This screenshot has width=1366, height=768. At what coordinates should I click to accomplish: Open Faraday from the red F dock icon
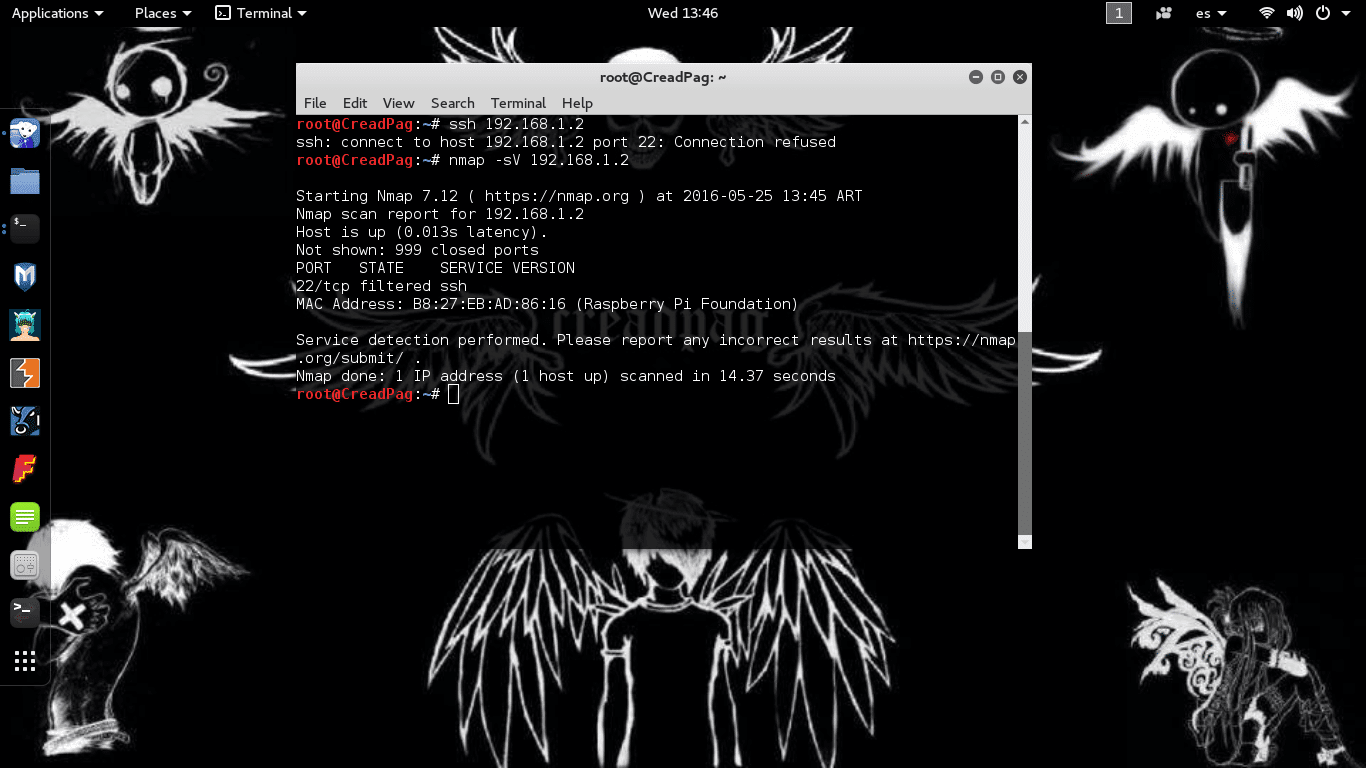(24, 468)
